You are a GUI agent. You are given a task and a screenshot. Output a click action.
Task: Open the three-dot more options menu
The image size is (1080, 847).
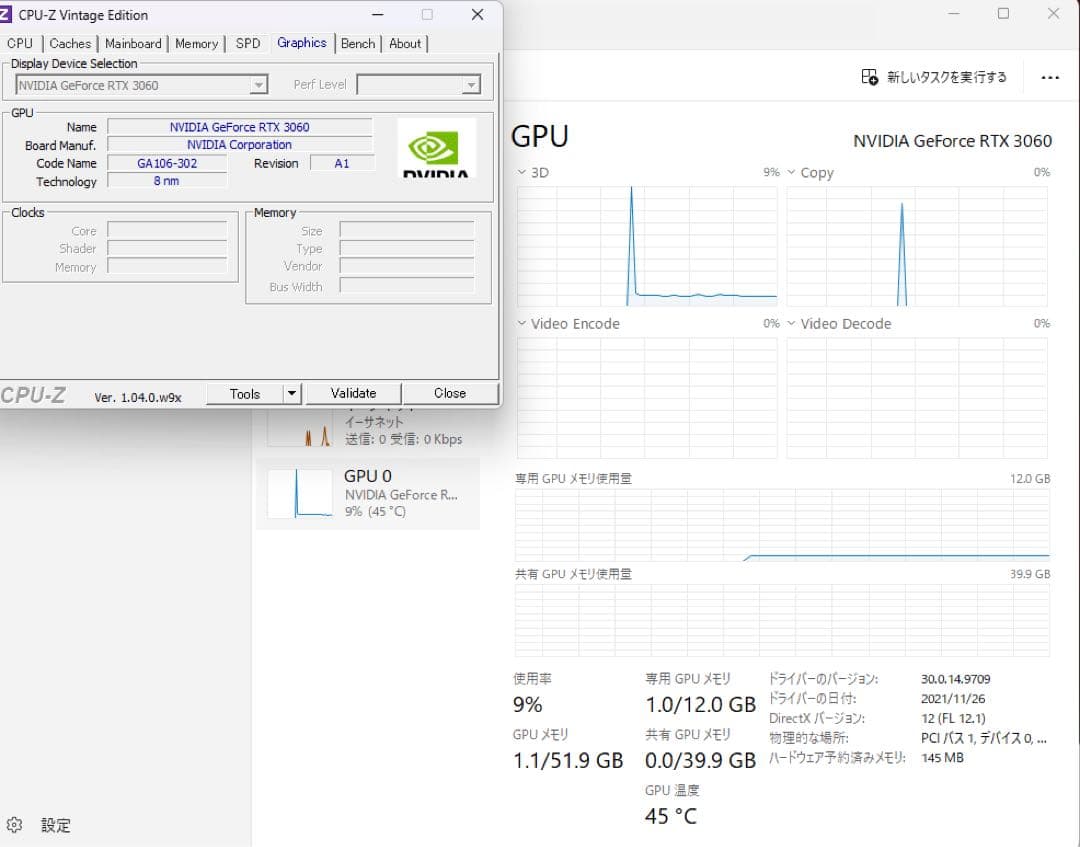coord(1049,77)
